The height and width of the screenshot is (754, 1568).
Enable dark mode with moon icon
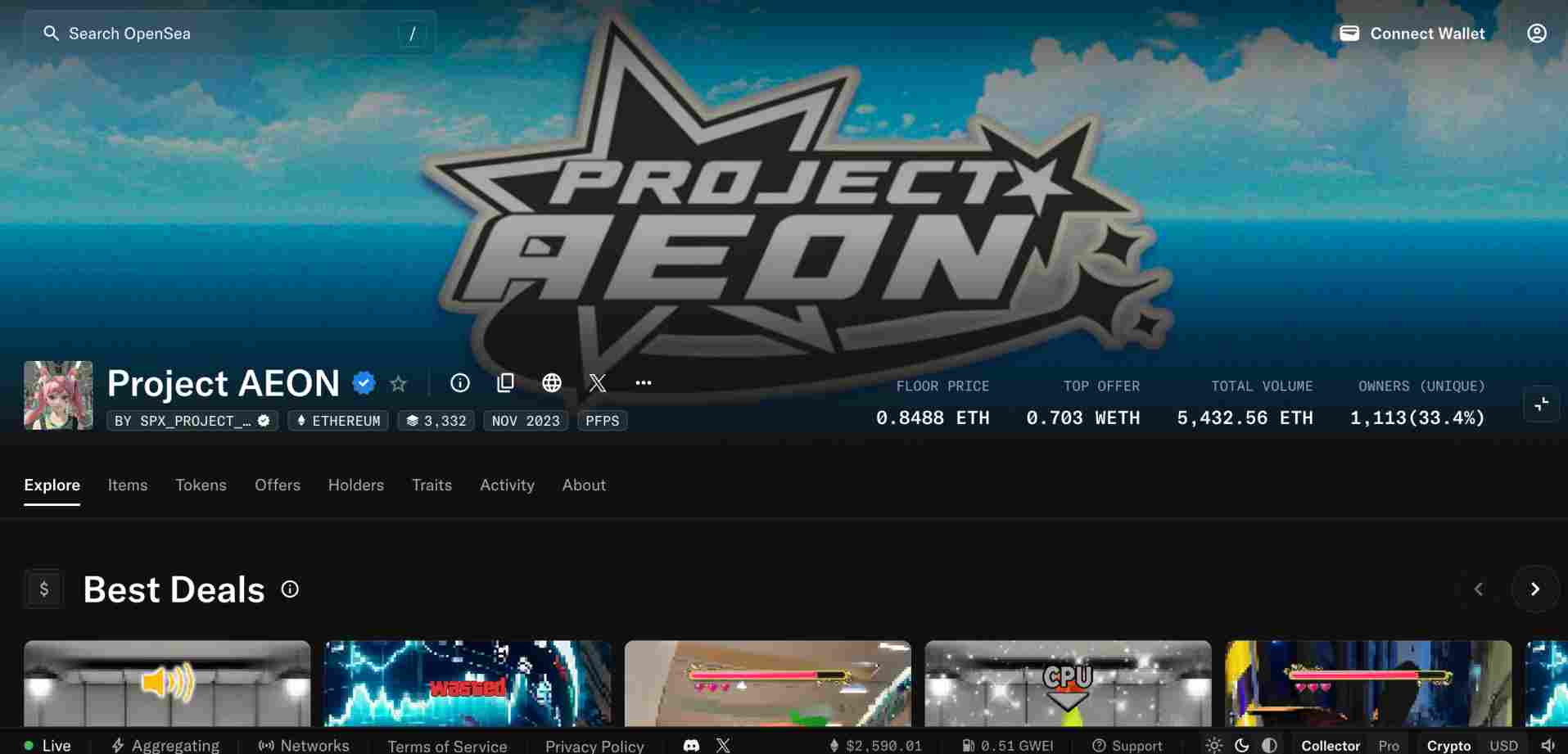pos(1242,745)
